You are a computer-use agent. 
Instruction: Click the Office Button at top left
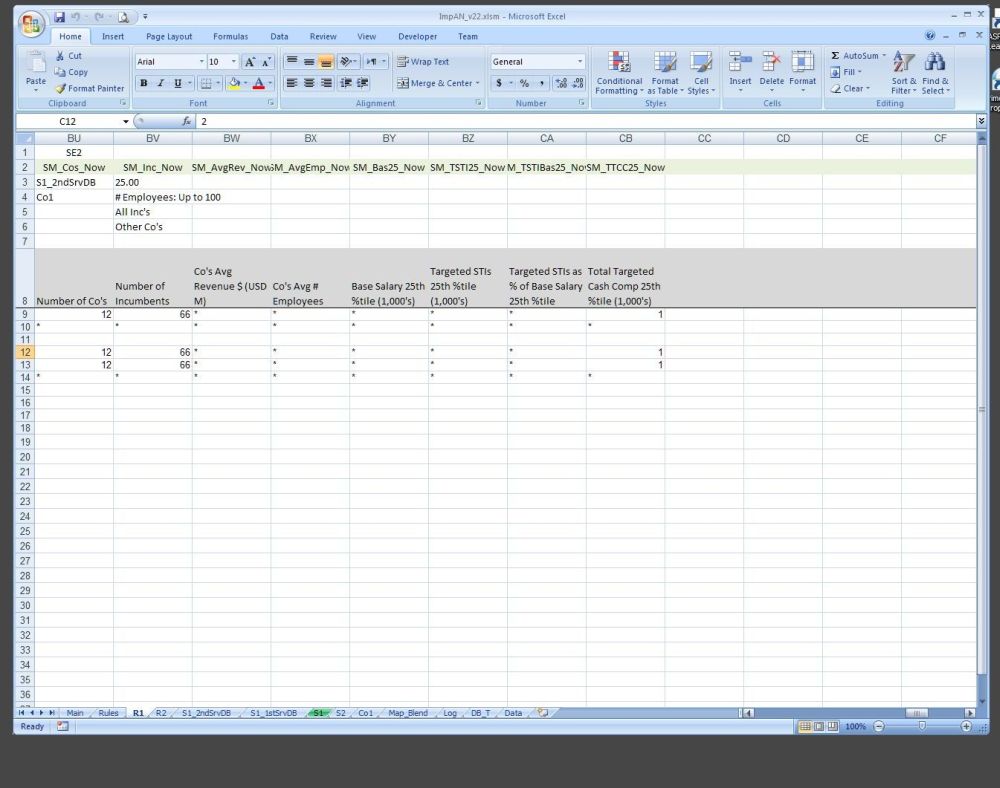click(31, 22)
